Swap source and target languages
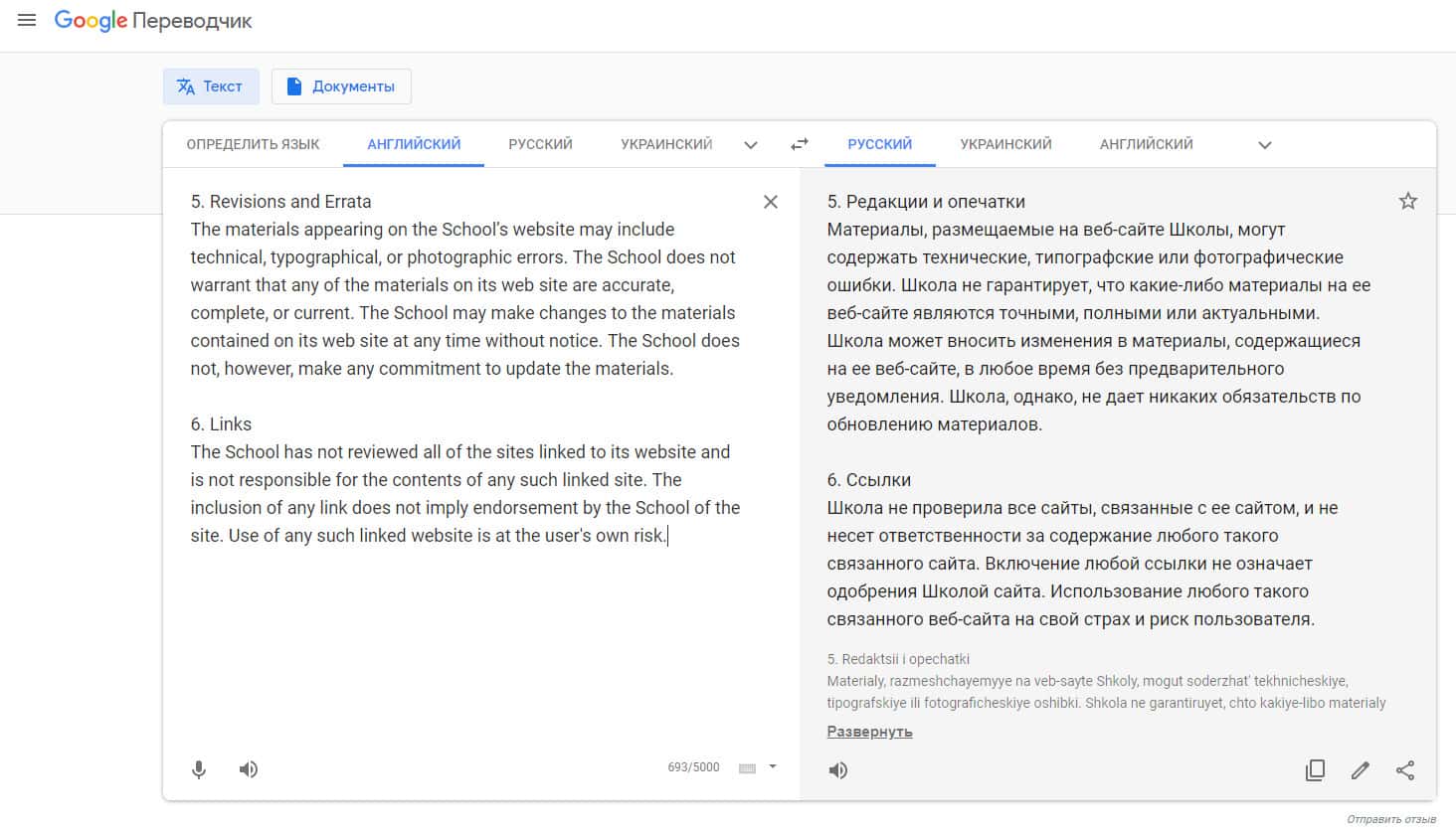 pyautogui.click(x=800, y=144)
